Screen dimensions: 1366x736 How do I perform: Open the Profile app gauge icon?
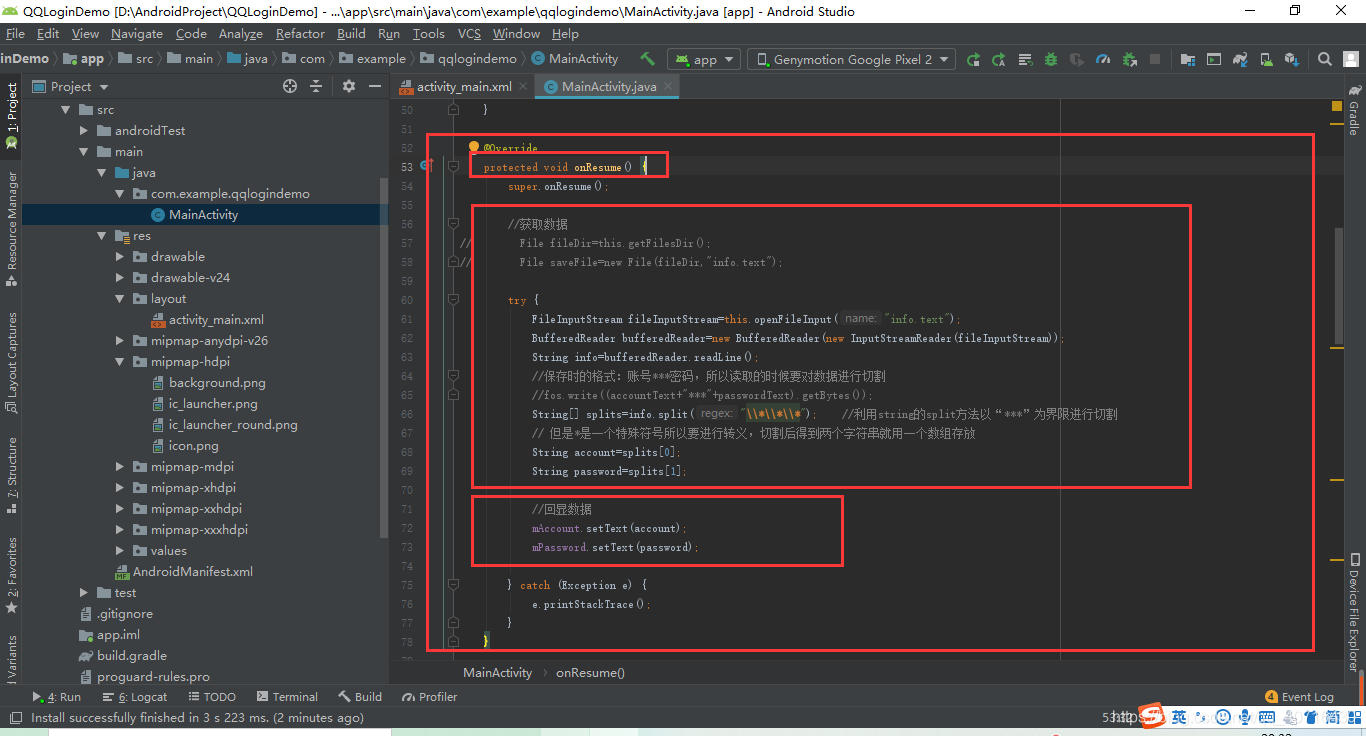coord(1103,59)
